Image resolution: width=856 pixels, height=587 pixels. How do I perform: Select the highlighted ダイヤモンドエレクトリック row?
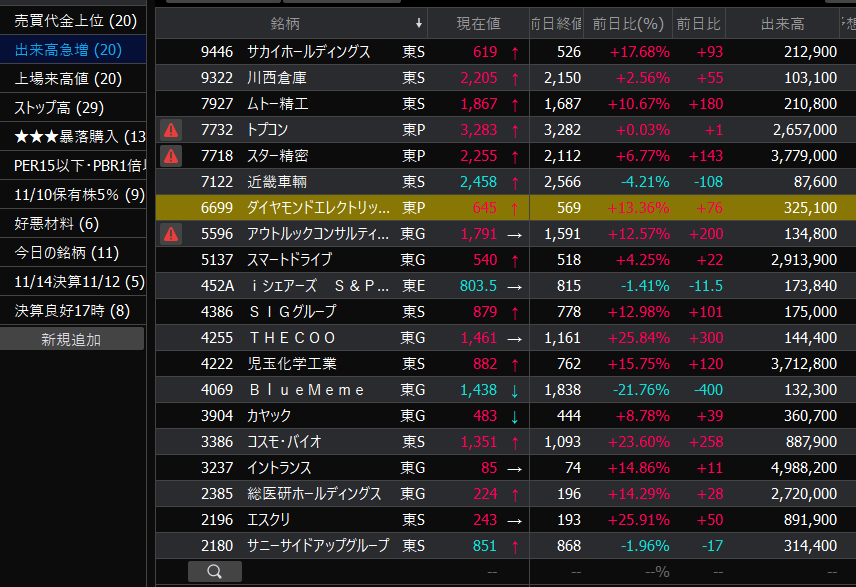coord(319,207)
